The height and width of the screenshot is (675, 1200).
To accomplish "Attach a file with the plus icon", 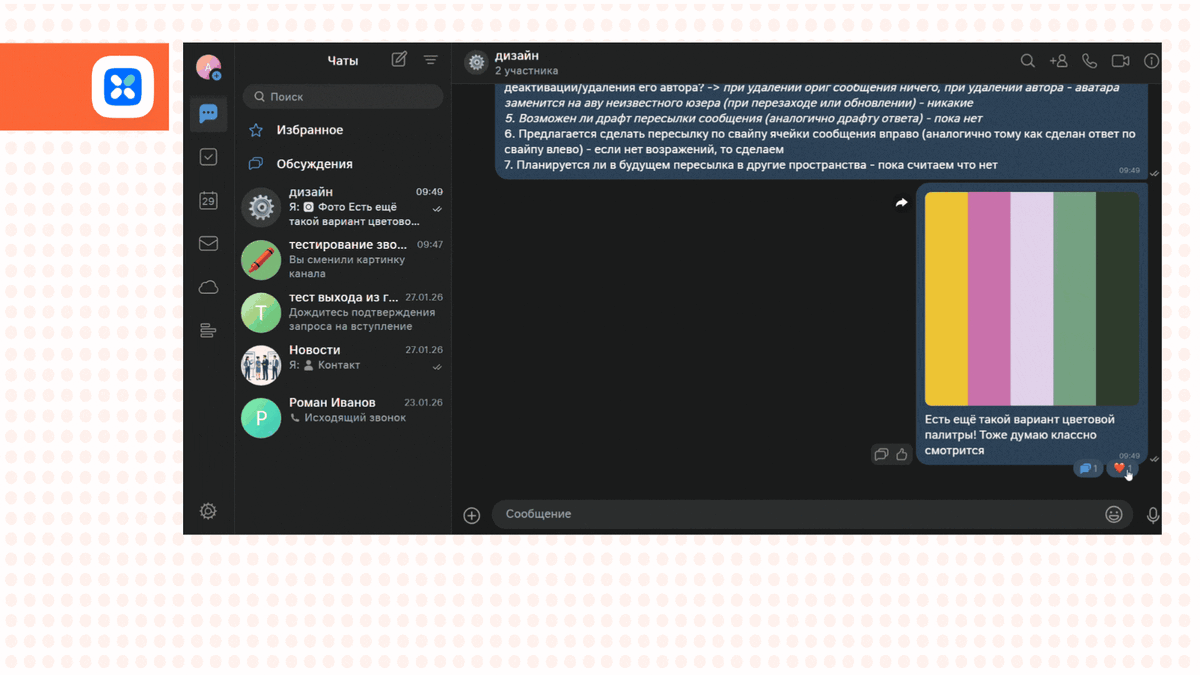I will coord(472,515).
